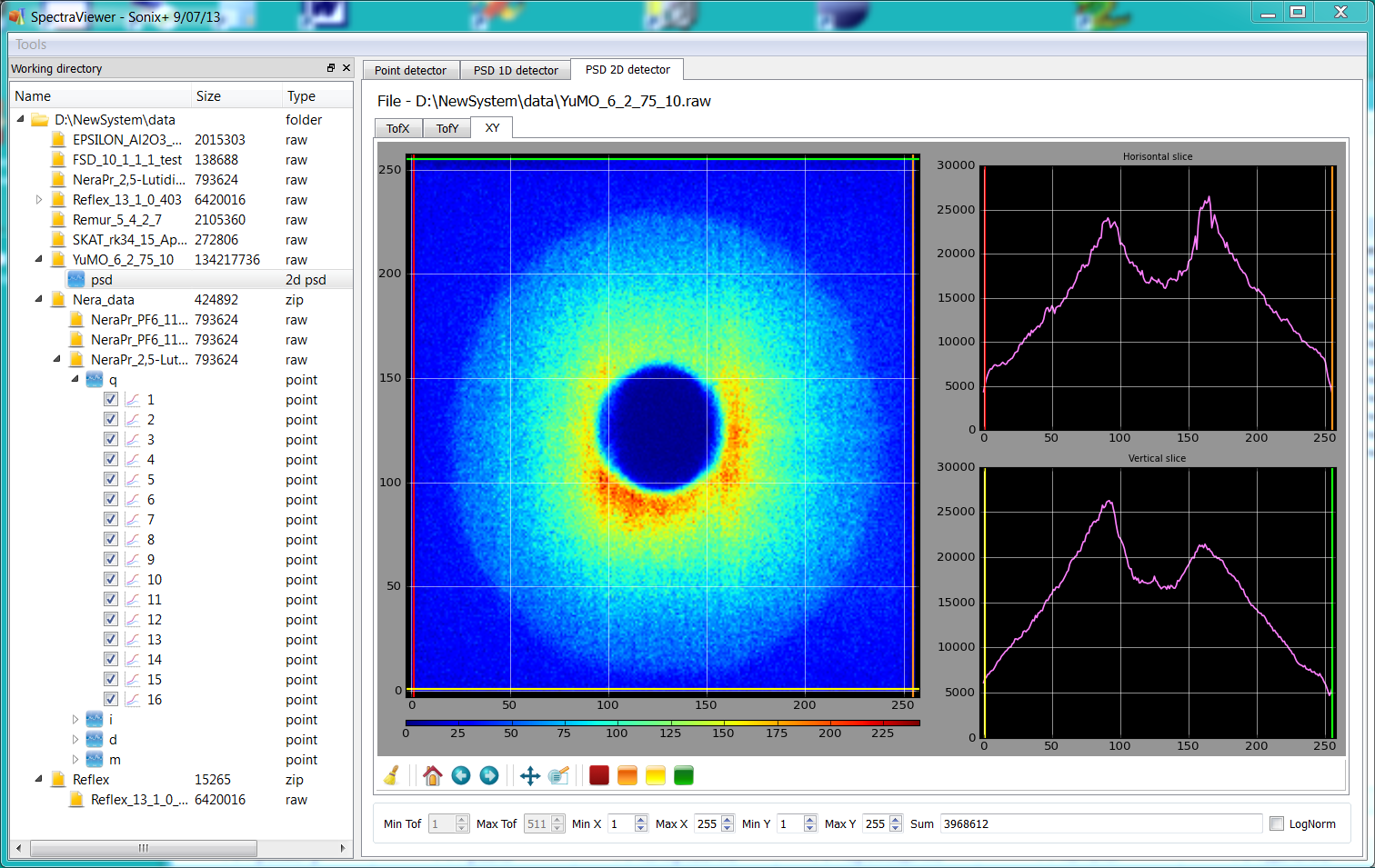Screen dimensions: 1375x868
Task: Open the TofX tab
Action: [398, 128]
